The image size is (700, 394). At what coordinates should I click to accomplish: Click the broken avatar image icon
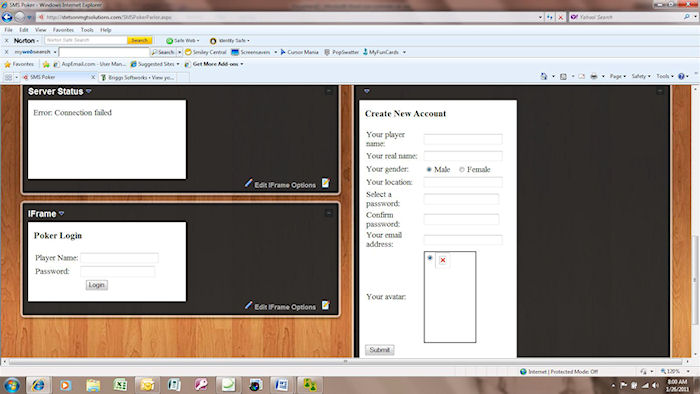(442, 260)
